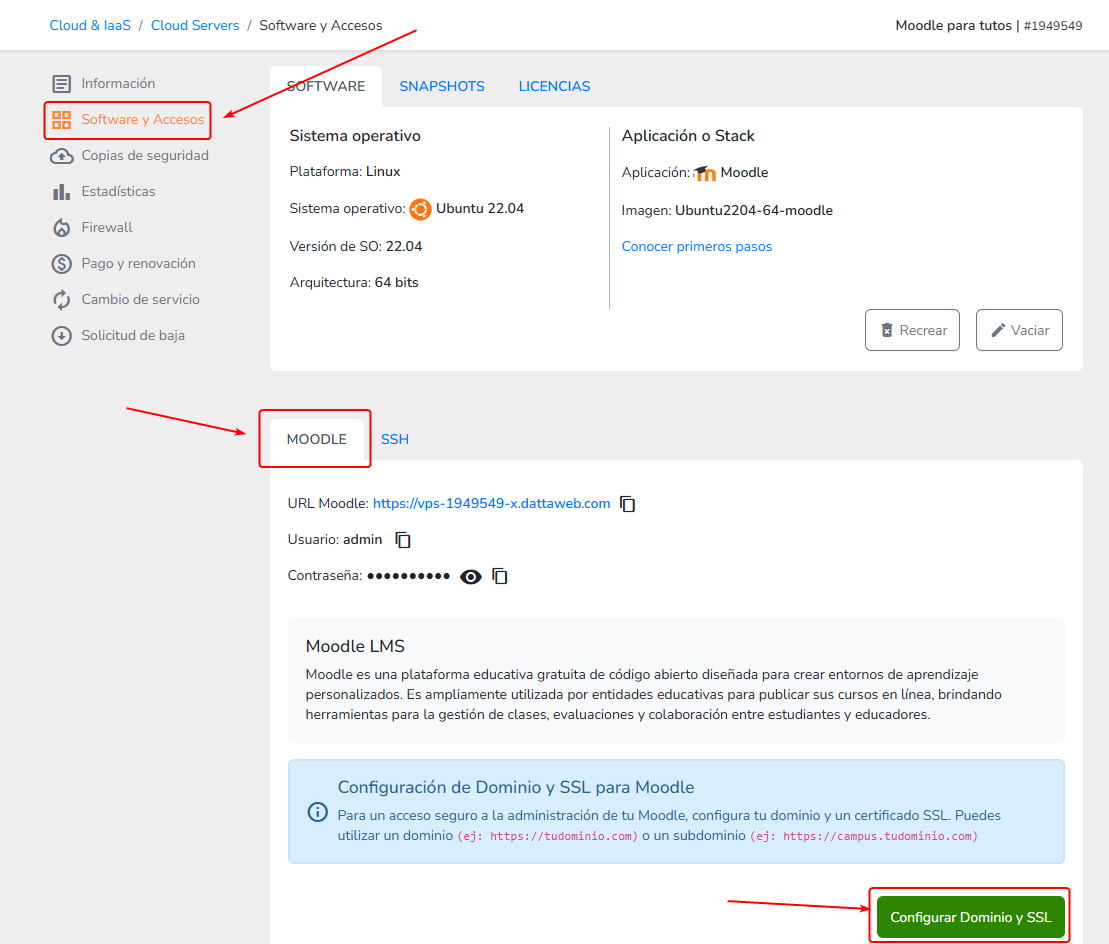Image resolution: width=1109 pixels, height=944 pixels.
Task: Click the Versión de SO: 22.04 text
Action: [356, 247]
